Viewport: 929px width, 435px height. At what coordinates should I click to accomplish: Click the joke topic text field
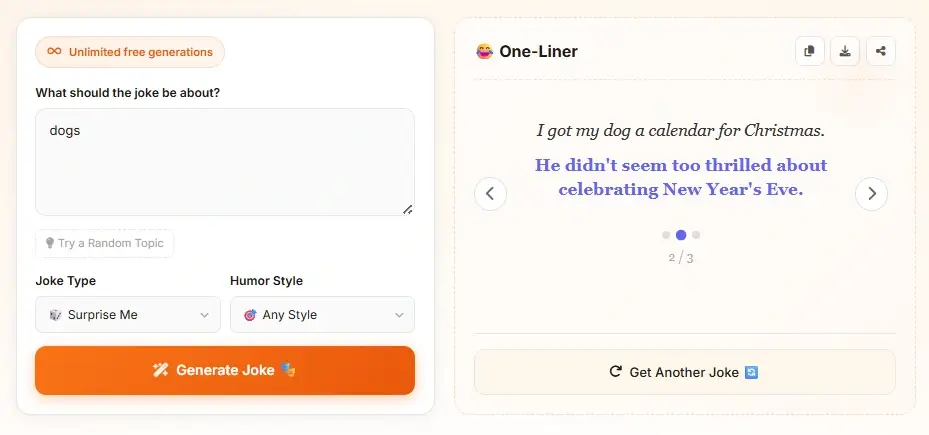tap(225, 162)
